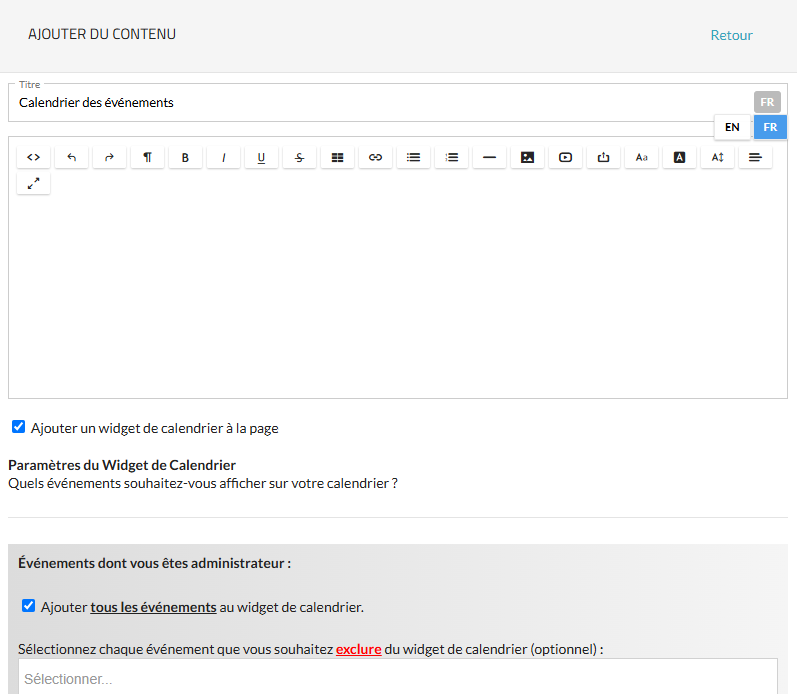Insert an image into the editor

(527, 157)
